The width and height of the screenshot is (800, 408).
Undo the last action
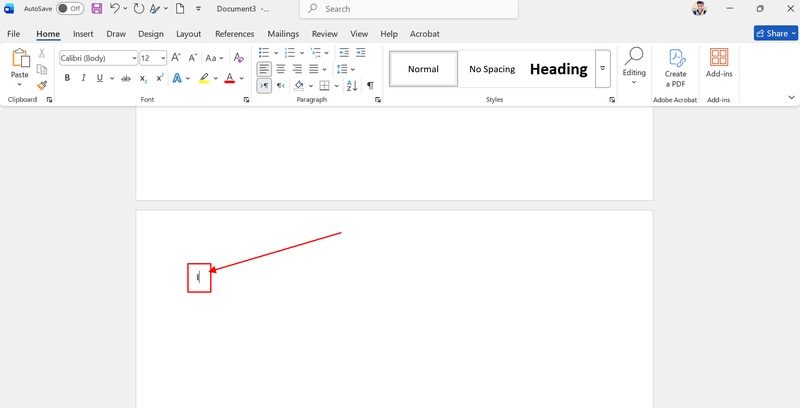pyautogui.click(x=115, y=8)
